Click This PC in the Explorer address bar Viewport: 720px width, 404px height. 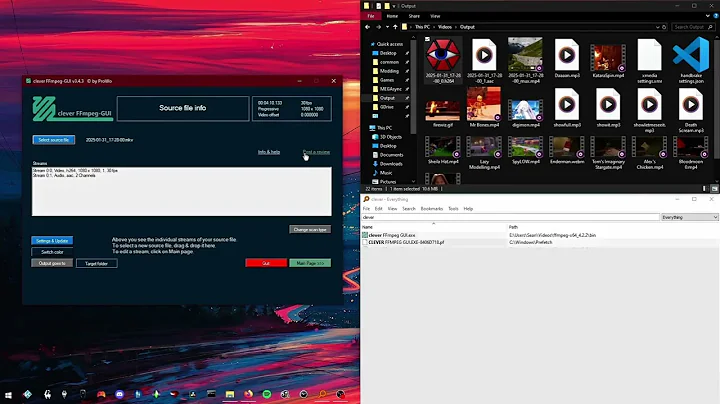pyautogui.click(x=422, y=27)
